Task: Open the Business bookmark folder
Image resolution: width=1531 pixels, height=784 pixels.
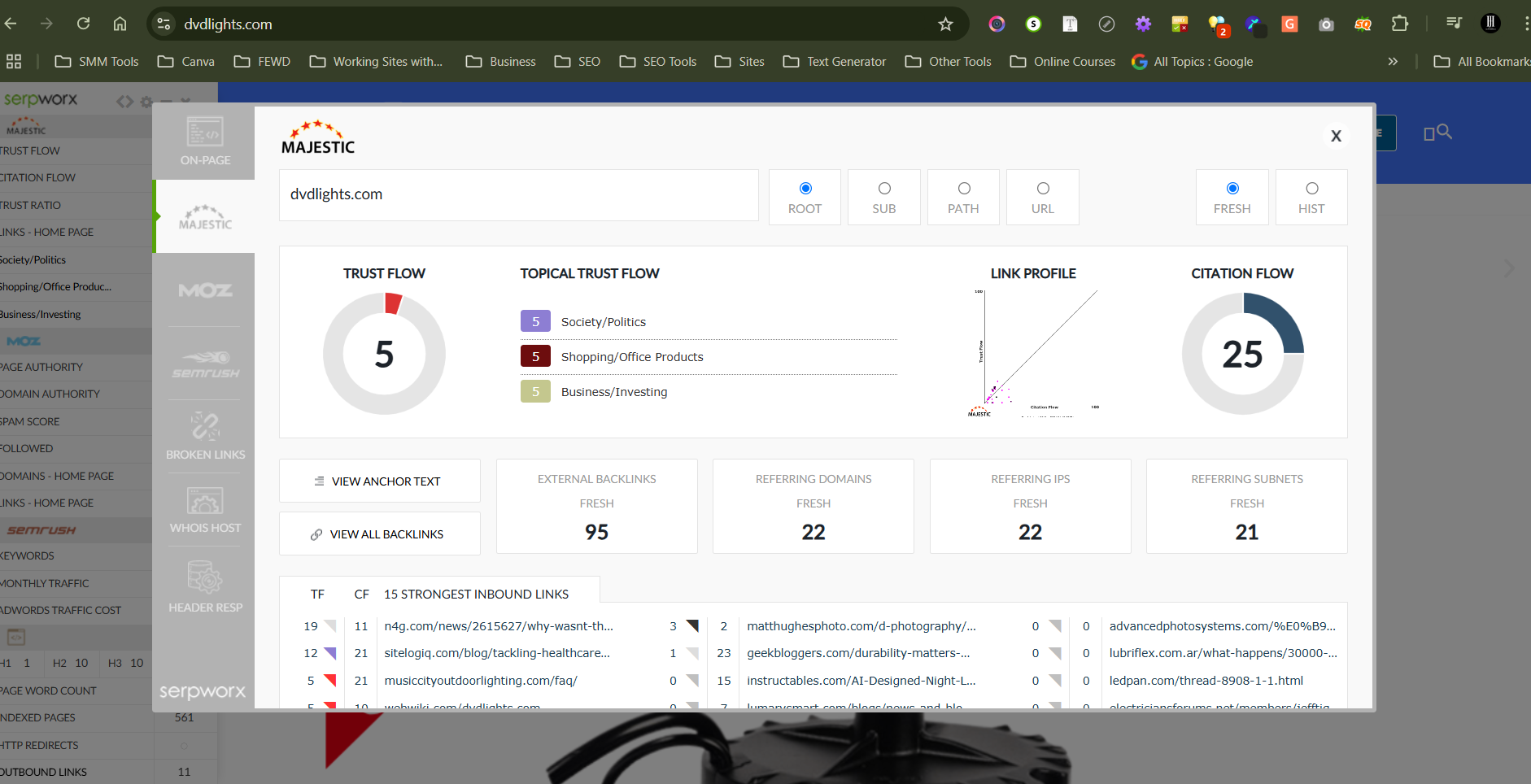Action: (500, 61)
